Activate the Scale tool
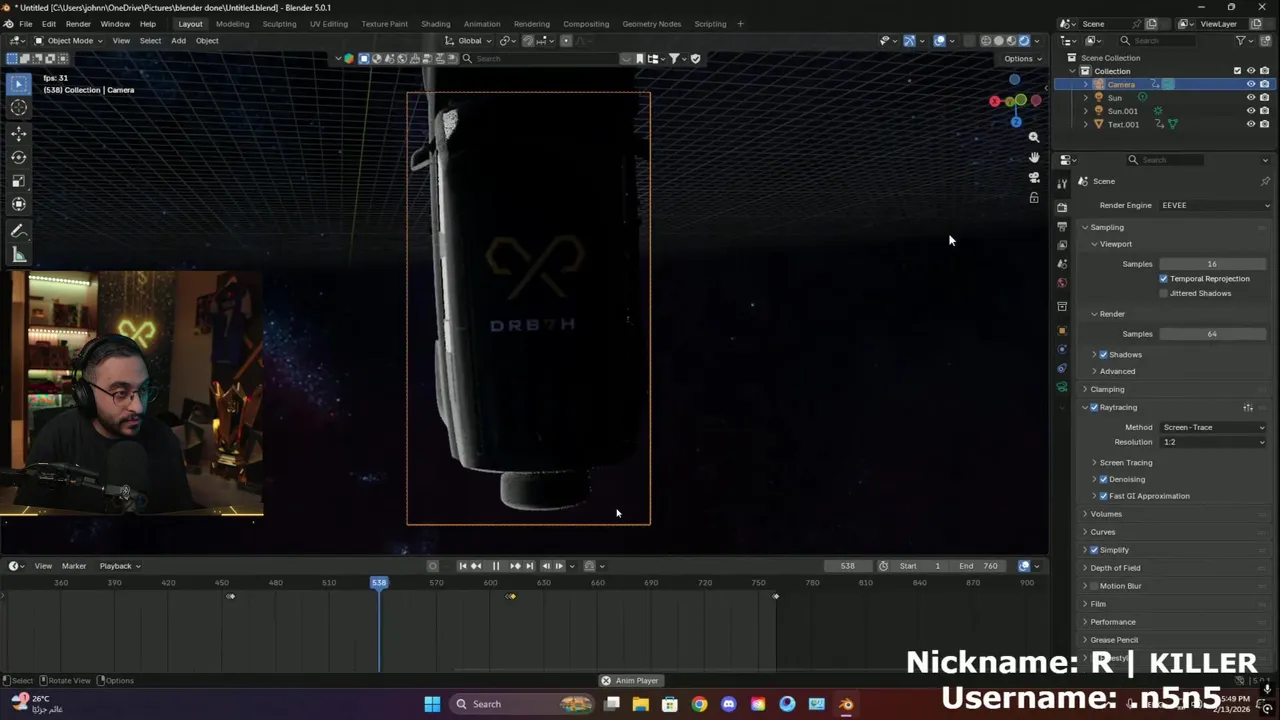Image resolution: width=1280 pixels, height=720 pixels. coord(19,181)
